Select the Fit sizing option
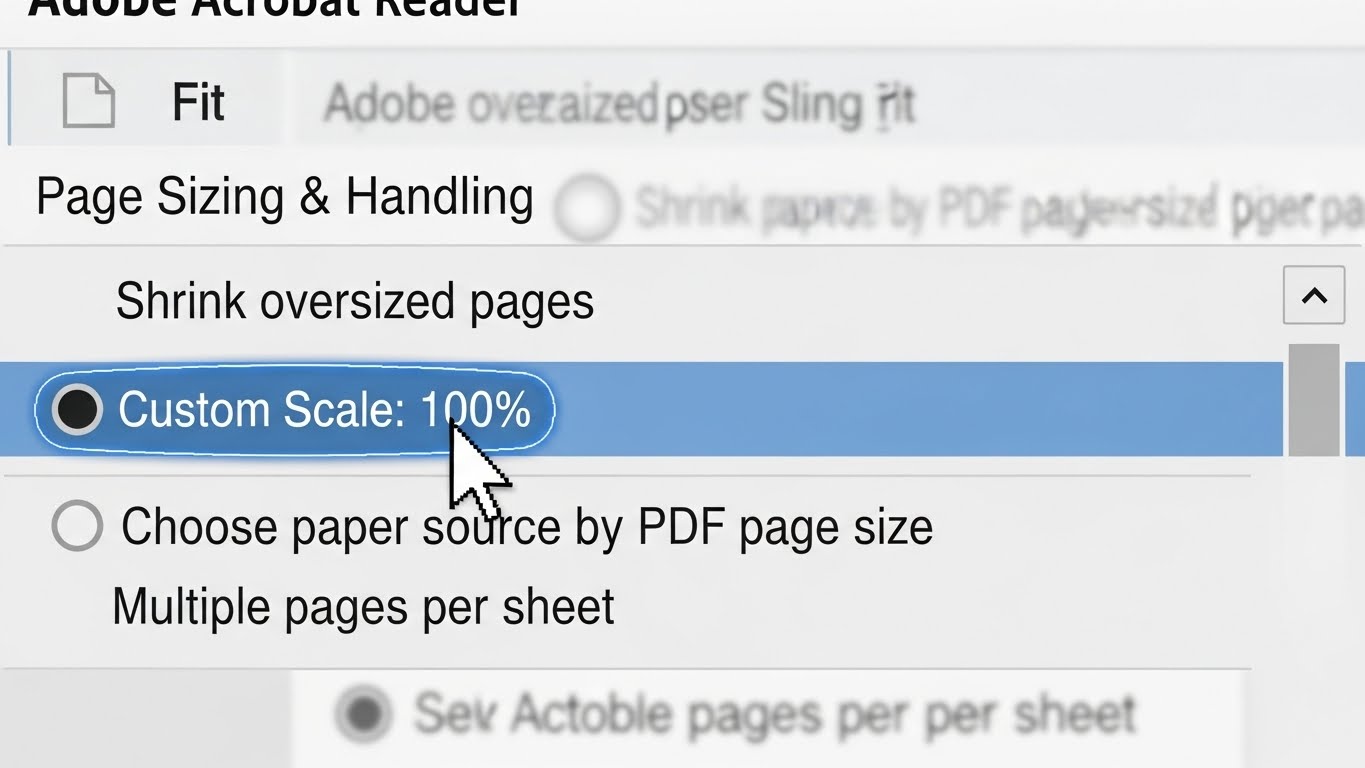 tap(198, 102)
